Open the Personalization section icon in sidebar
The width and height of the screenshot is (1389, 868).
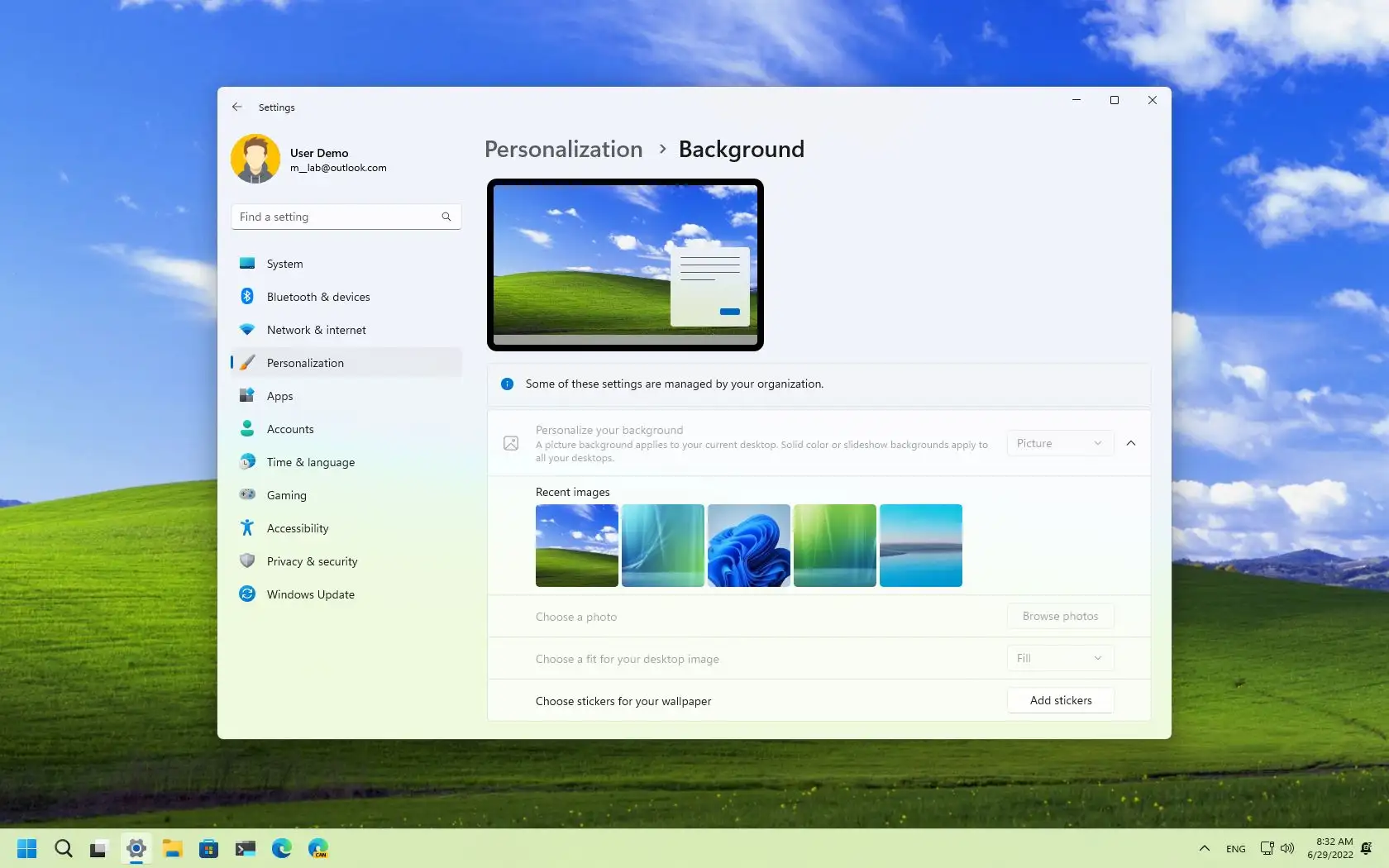[247, 362]
